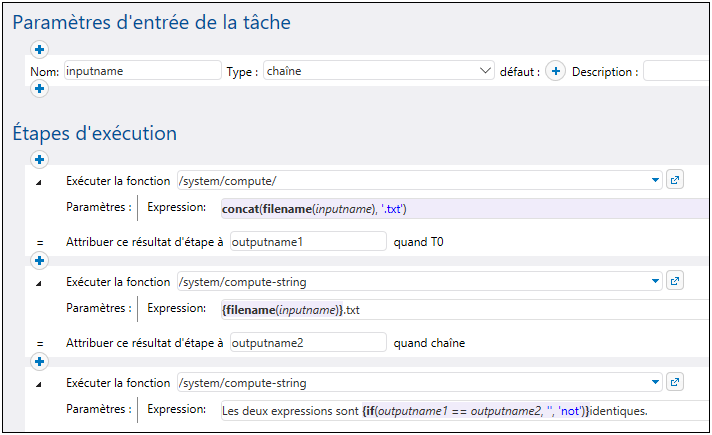Click the plus icon below the inputname parameter
The image size is (712, 435).
[40, 90]
